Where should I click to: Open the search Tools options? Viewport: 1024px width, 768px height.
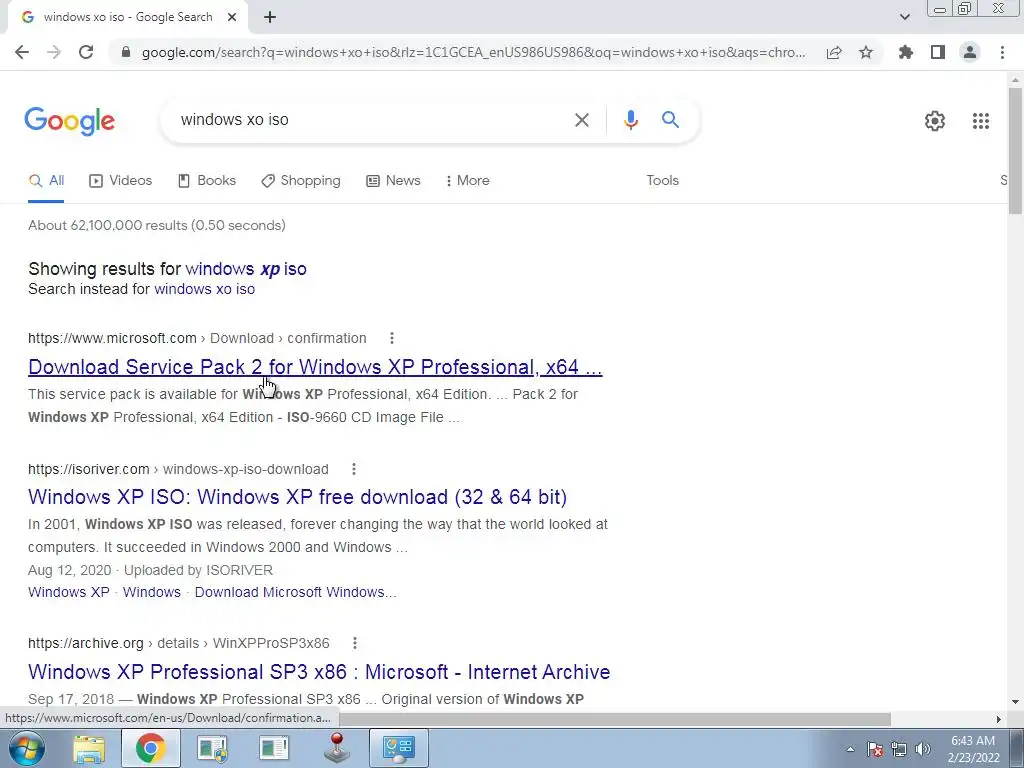(662, 181)
